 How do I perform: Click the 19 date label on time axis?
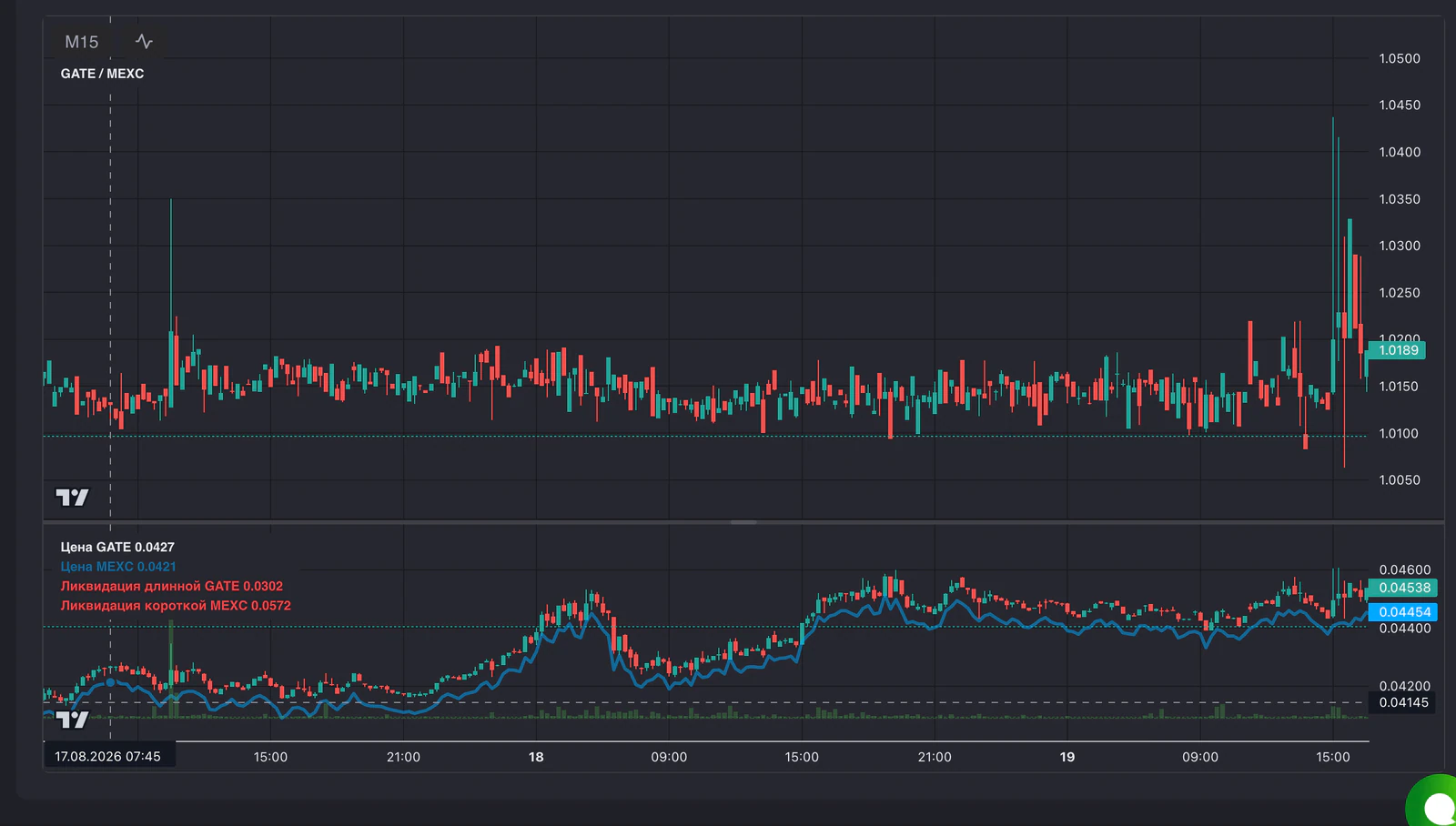click(x=1067, y=757)
